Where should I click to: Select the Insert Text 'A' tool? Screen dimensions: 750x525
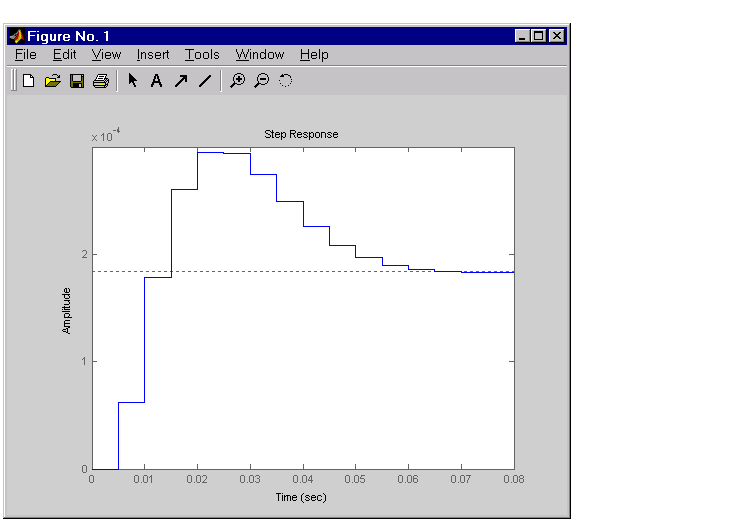coord(156,80)
